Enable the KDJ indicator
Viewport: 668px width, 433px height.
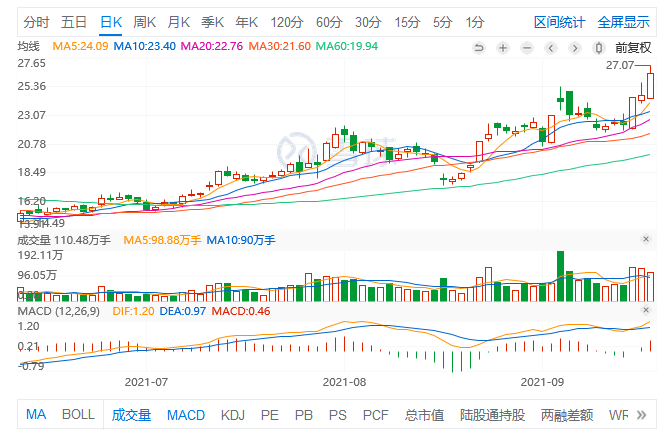(x=232, y=414)
